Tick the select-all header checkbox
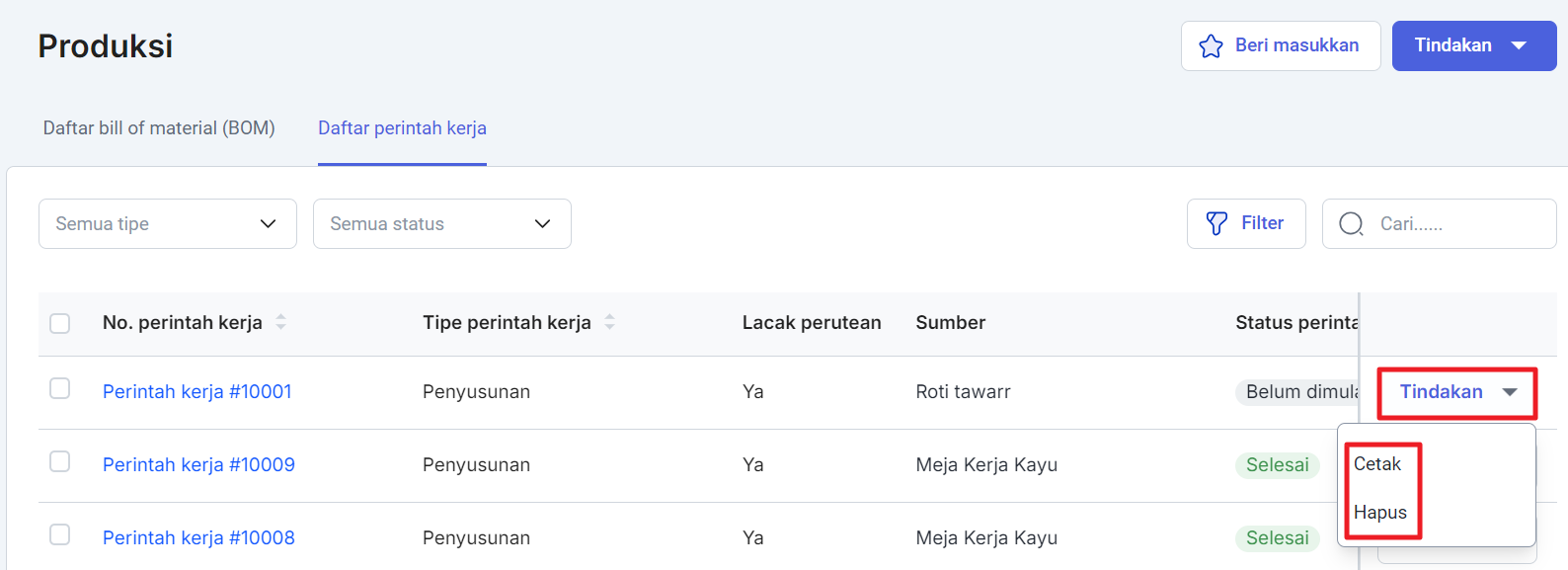The width and height of the screenshot is (1568, 570). (60, 323)
